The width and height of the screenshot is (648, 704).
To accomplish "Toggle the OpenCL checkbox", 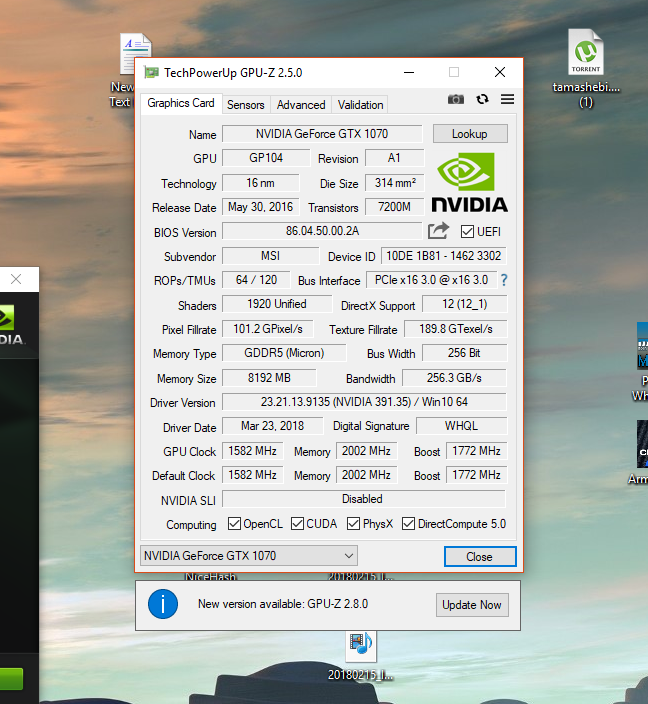I will pos(234,524).
